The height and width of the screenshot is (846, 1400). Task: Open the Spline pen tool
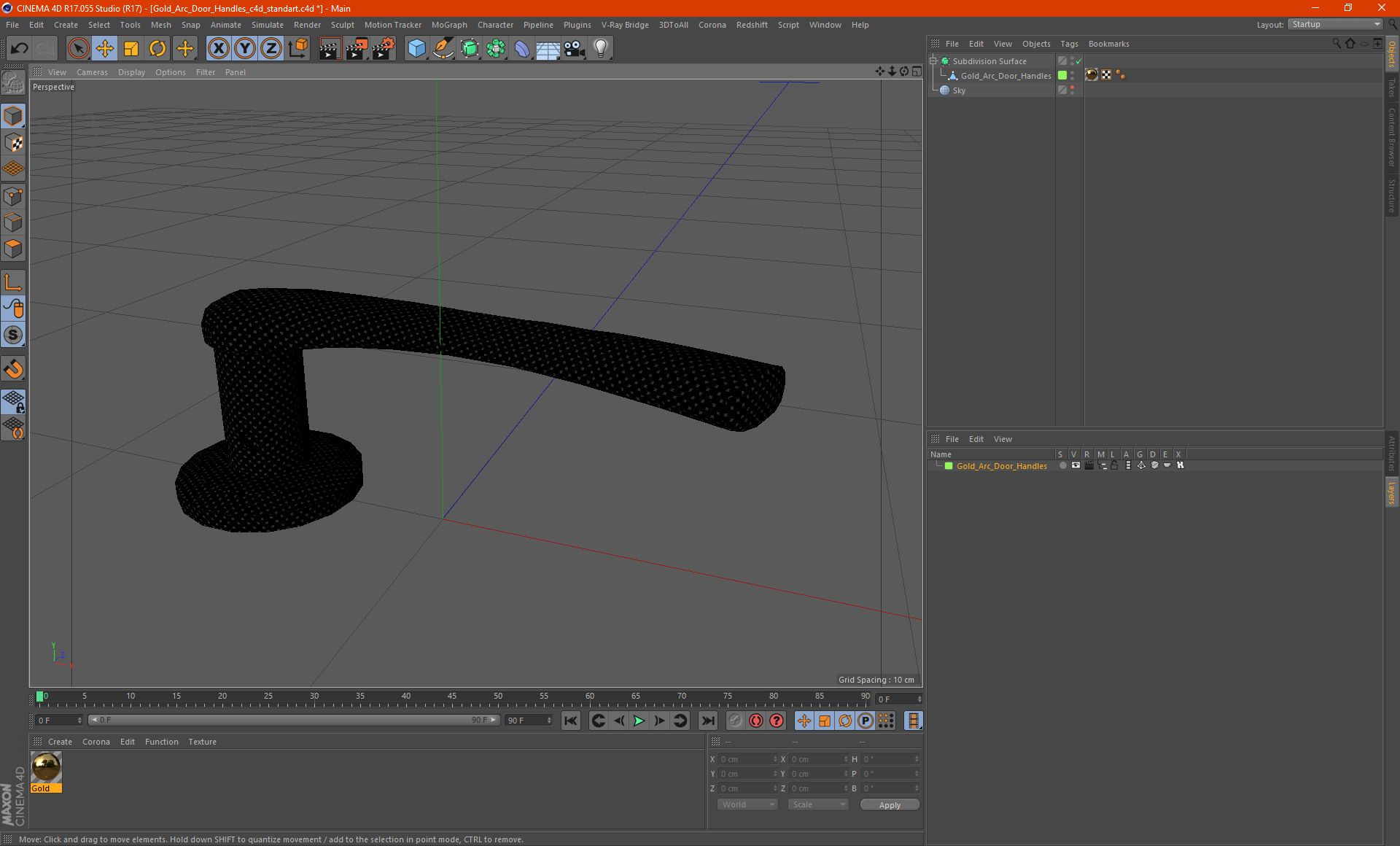tap(443, 49)
